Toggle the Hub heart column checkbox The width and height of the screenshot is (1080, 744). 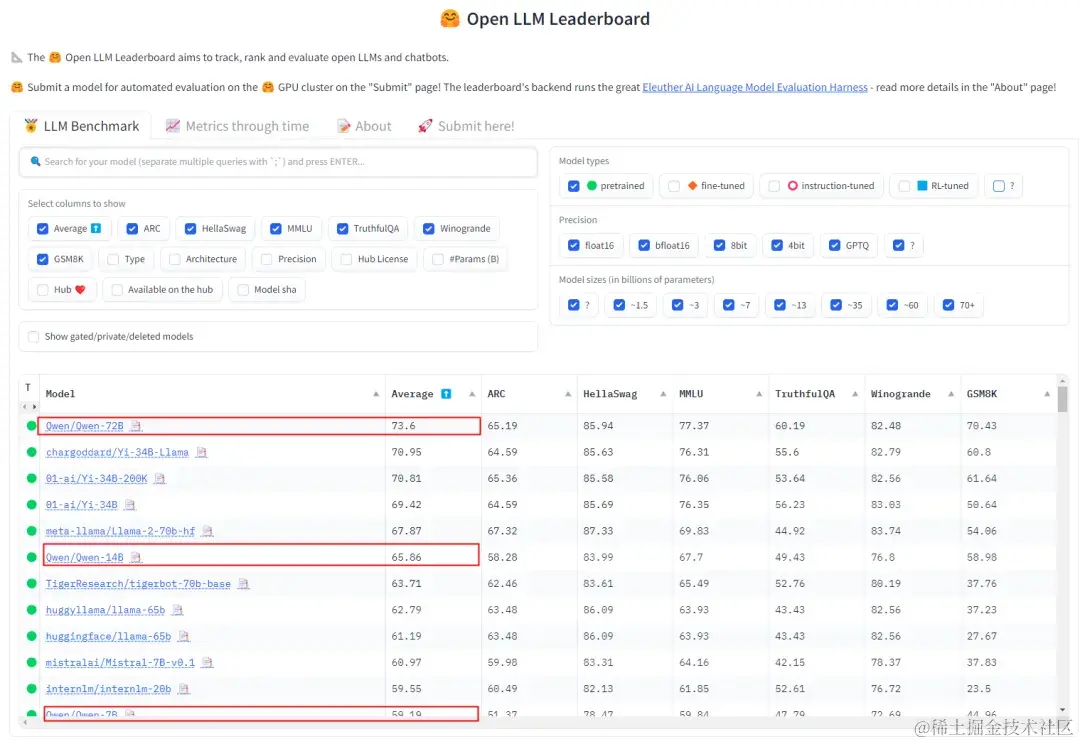coord(42,290)
